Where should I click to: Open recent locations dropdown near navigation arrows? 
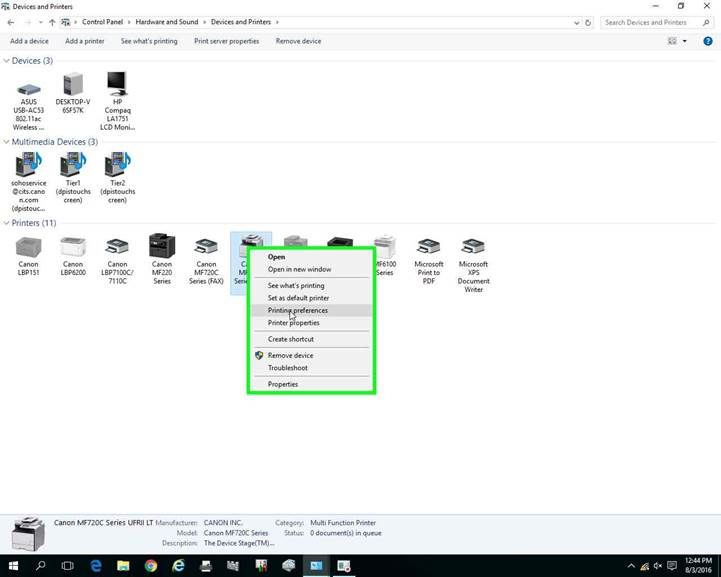(40, 22)
